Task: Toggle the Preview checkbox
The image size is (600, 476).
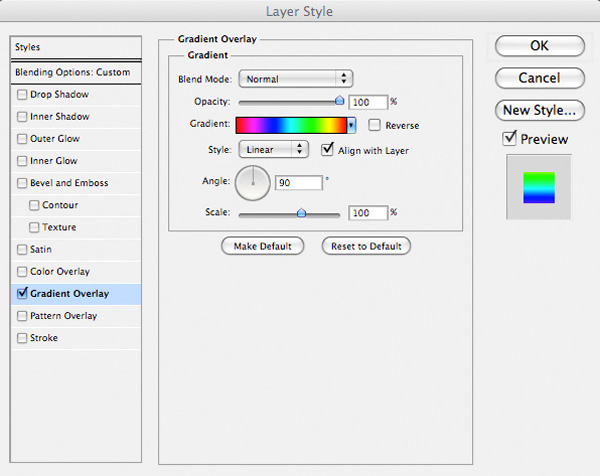Action: point(509,138)
